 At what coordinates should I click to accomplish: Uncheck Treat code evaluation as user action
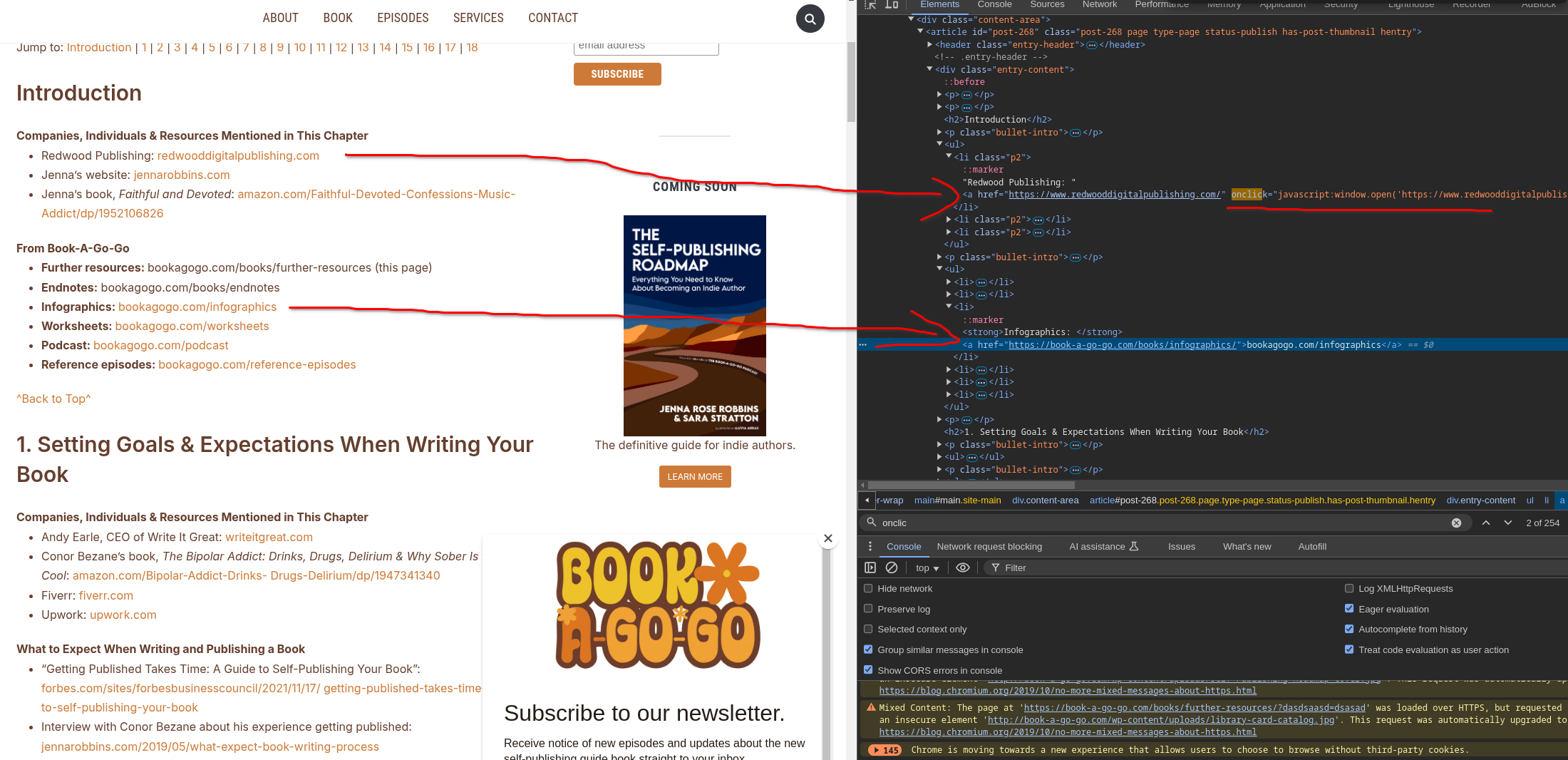[1349, 649]
